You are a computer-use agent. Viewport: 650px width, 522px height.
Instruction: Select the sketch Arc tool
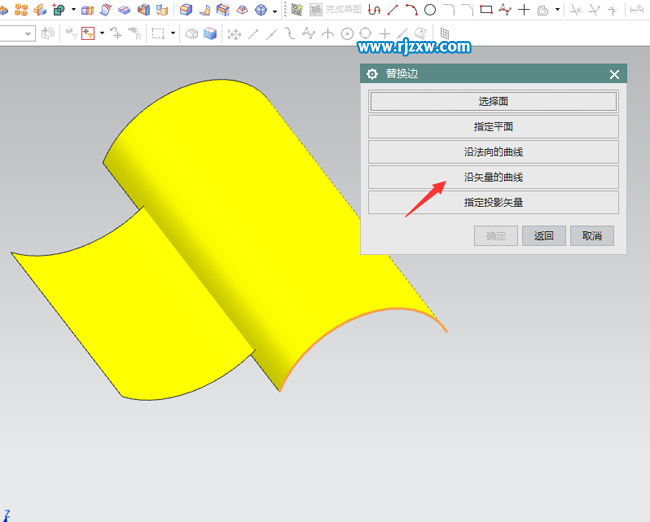(411, 10)
